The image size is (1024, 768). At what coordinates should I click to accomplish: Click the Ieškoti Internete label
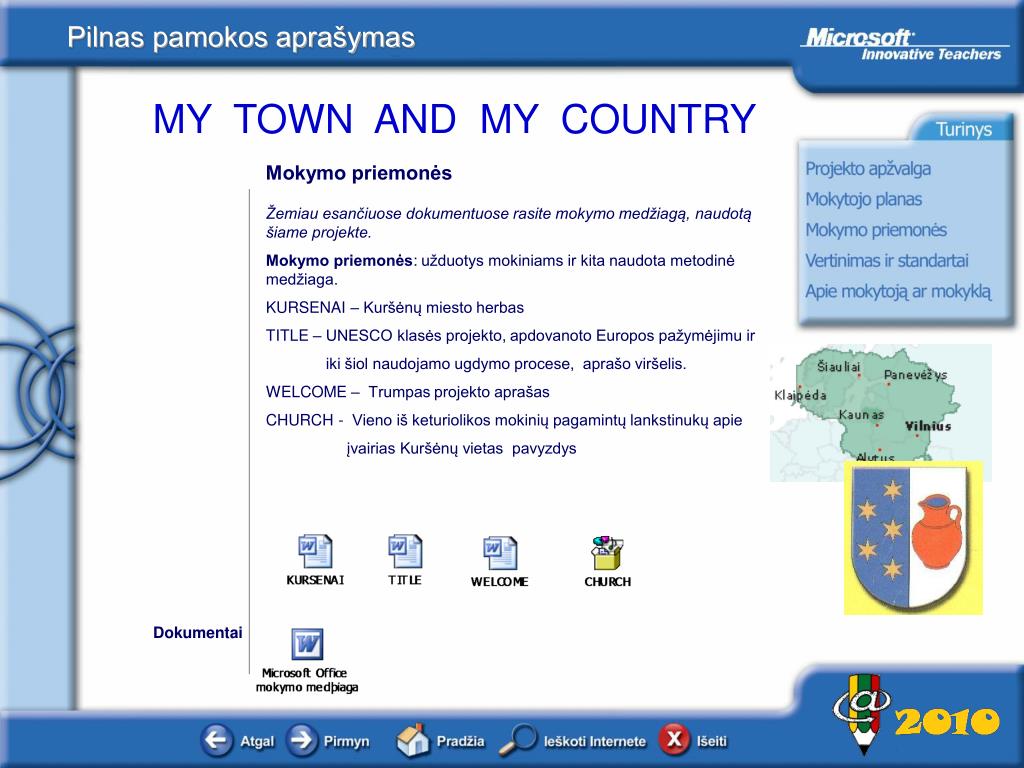(x=594, y=741)
